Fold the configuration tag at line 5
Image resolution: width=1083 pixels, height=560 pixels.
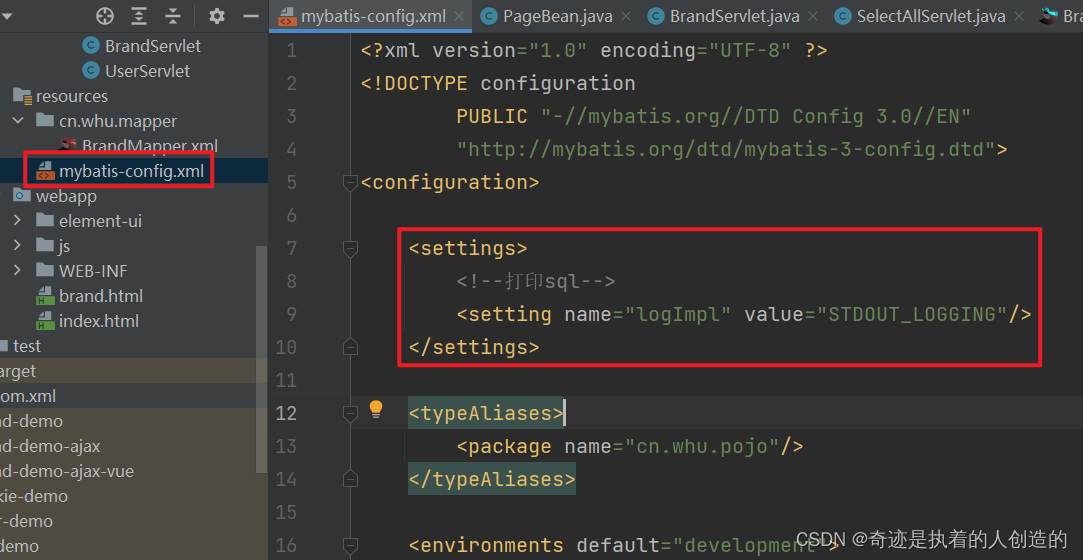click(350, 182)
